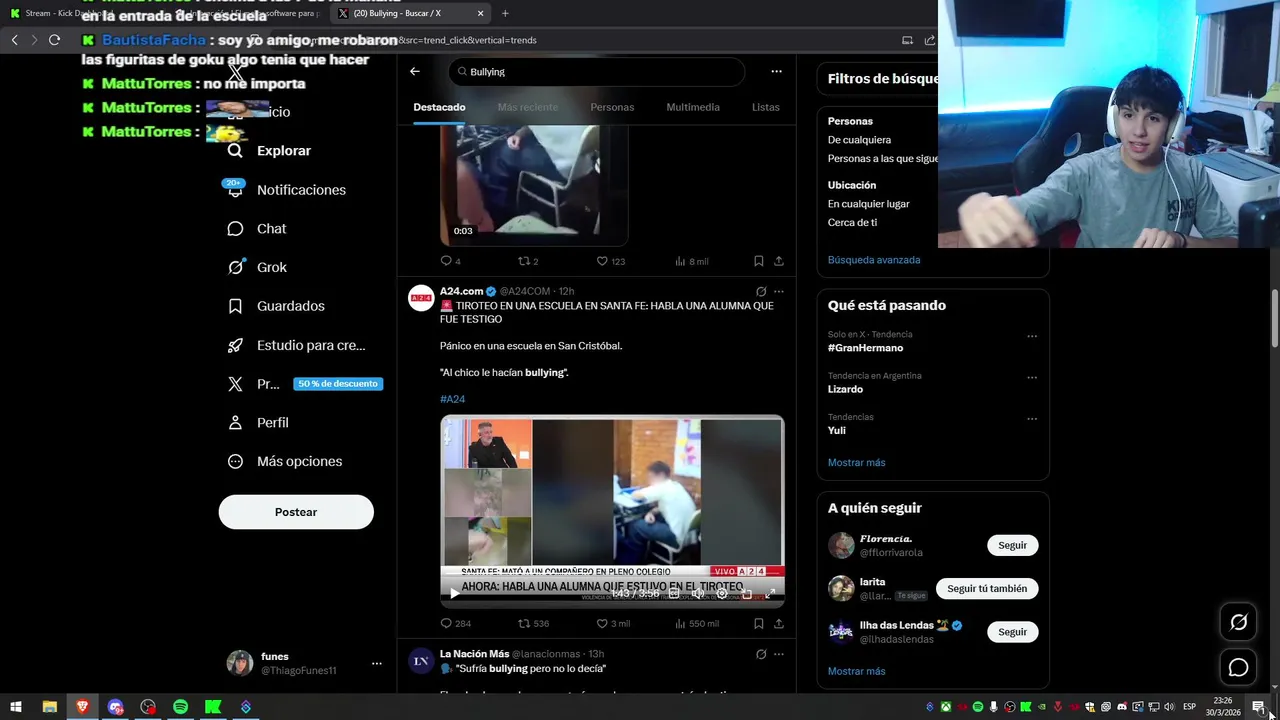Open Premium with 50% de descuento badge
Viewport: 1280px width, 720px height.
[304, 384]
